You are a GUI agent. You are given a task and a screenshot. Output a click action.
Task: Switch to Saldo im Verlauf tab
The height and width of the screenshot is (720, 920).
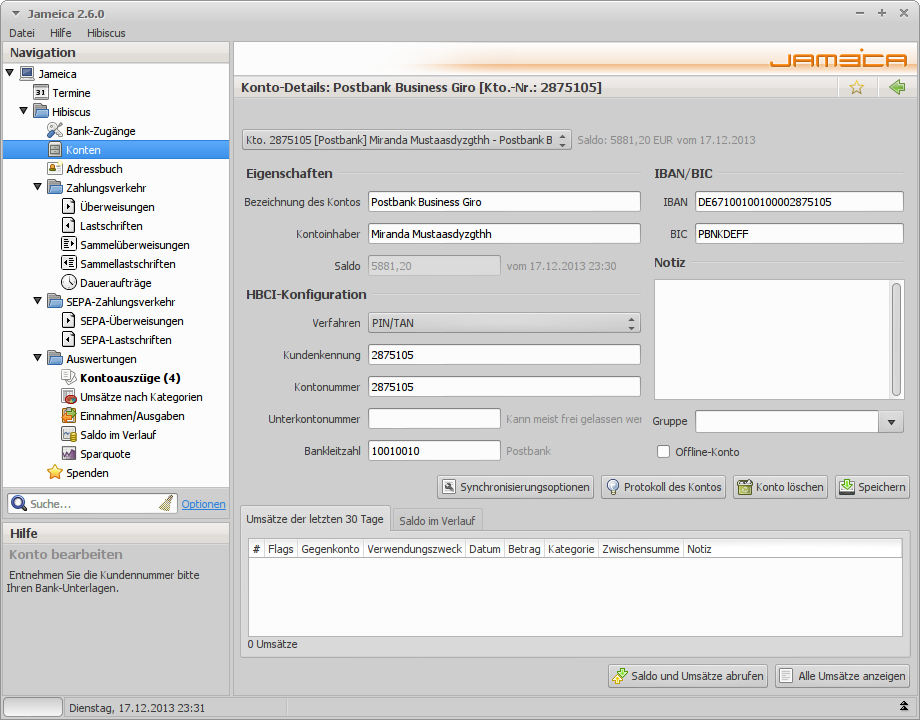(x=437, y=520)
